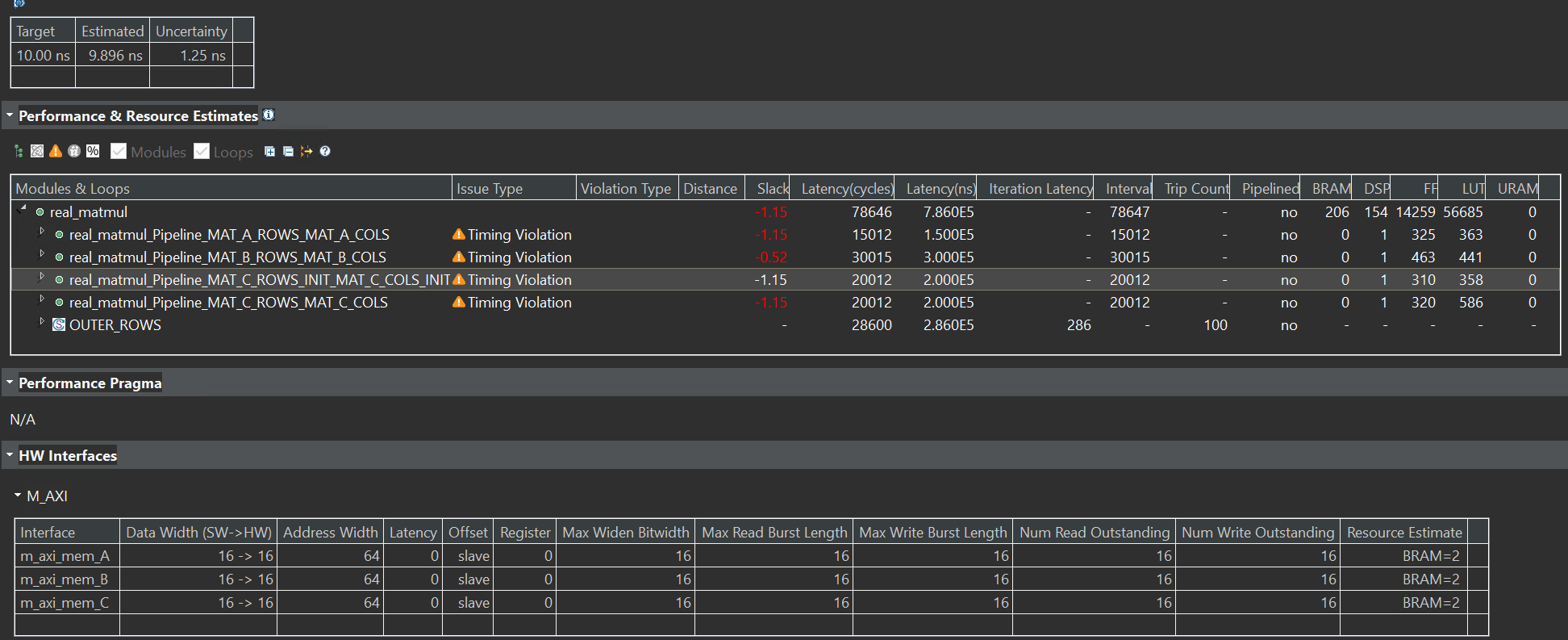Select the m_axi_mem_C interface row
Viewport: 1568px width, 640px height.
coord(751,602)
